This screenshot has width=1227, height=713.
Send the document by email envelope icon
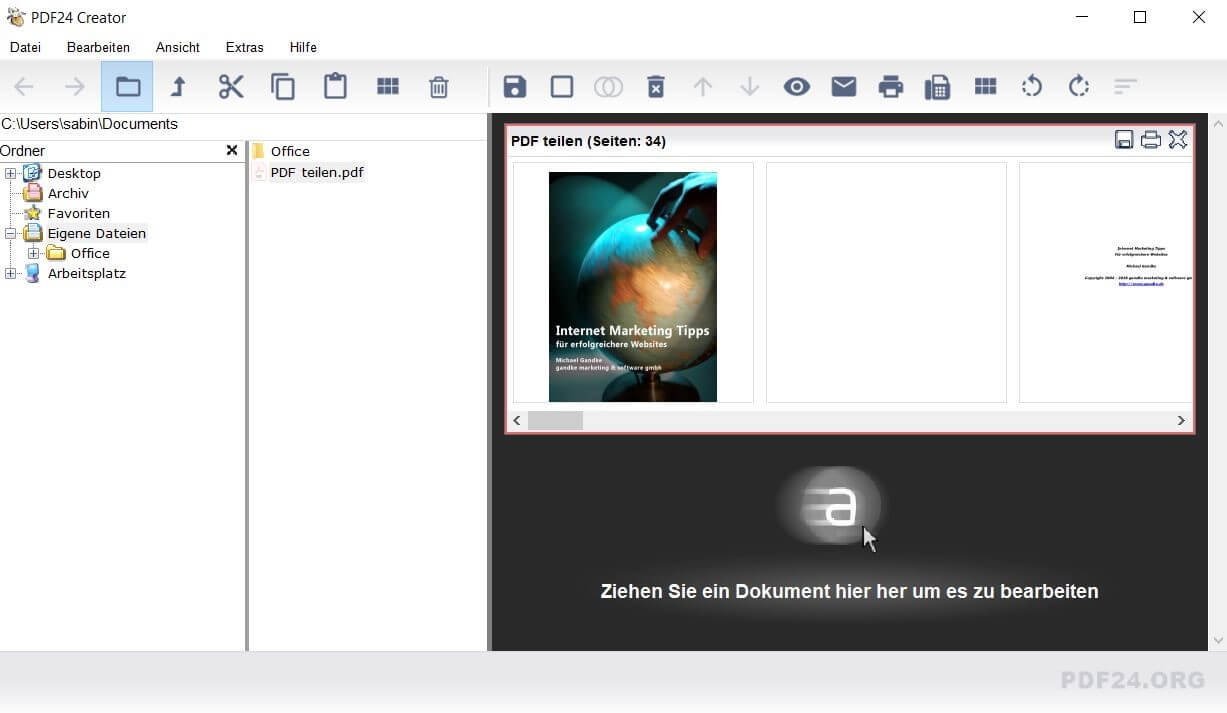844,87
